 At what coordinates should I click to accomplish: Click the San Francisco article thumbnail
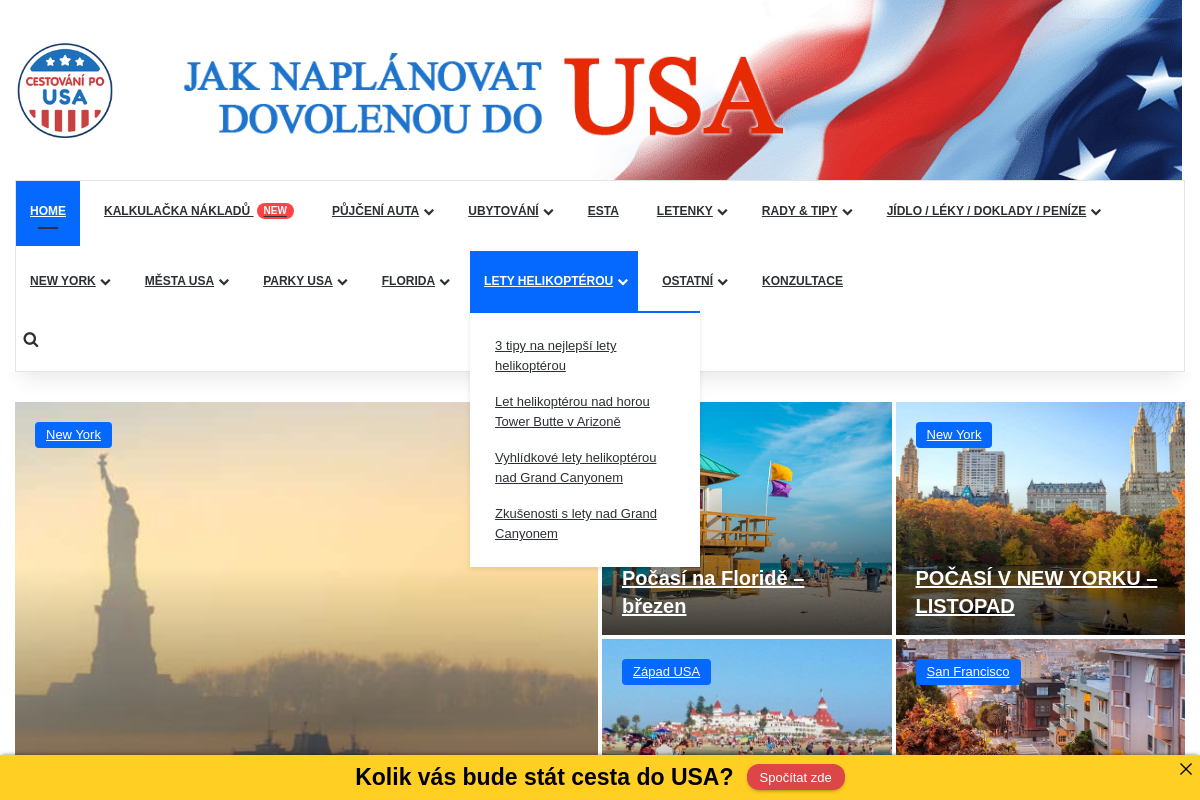click(x=1040, y=715)
